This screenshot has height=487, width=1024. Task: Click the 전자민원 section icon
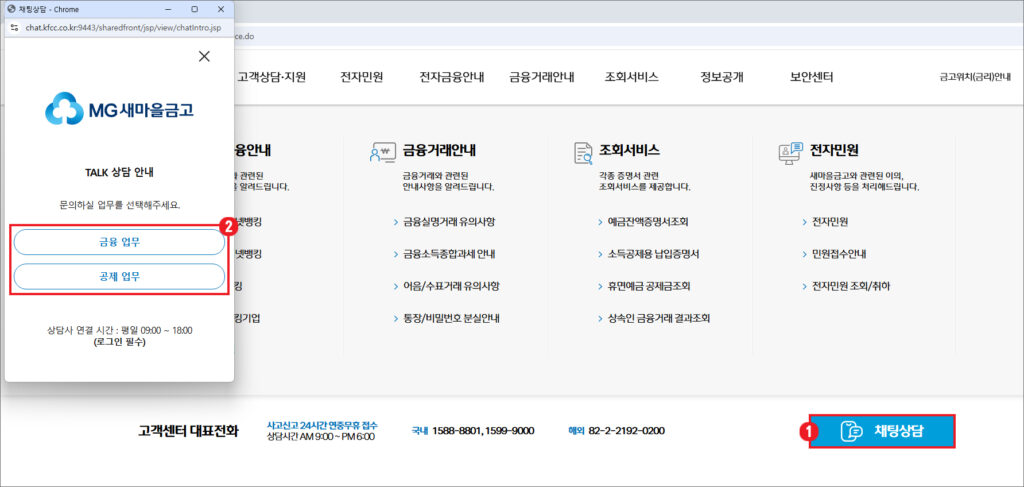(791, 152)
